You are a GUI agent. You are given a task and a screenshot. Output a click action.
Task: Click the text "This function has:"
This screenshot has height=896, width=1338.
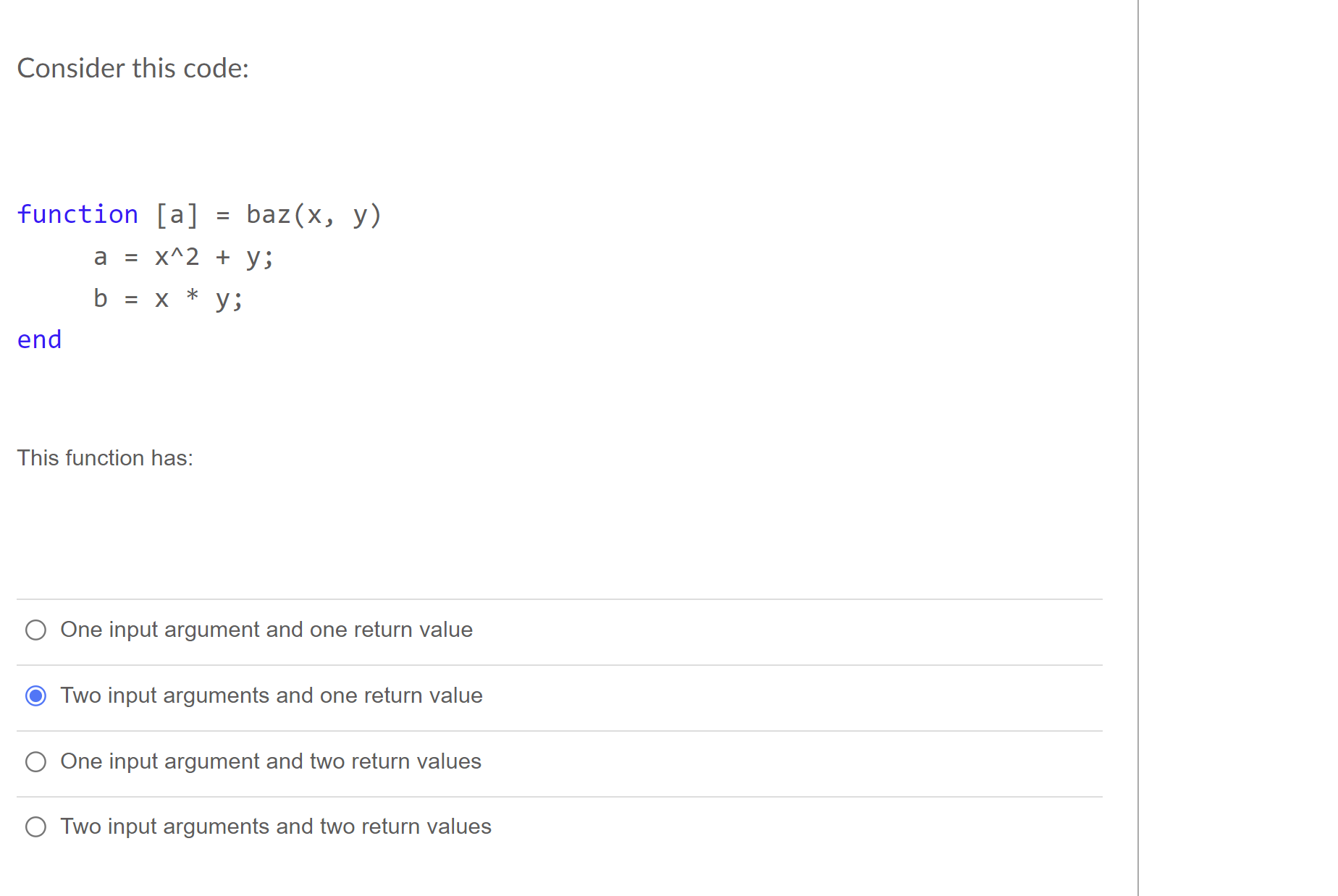point(105,457)
